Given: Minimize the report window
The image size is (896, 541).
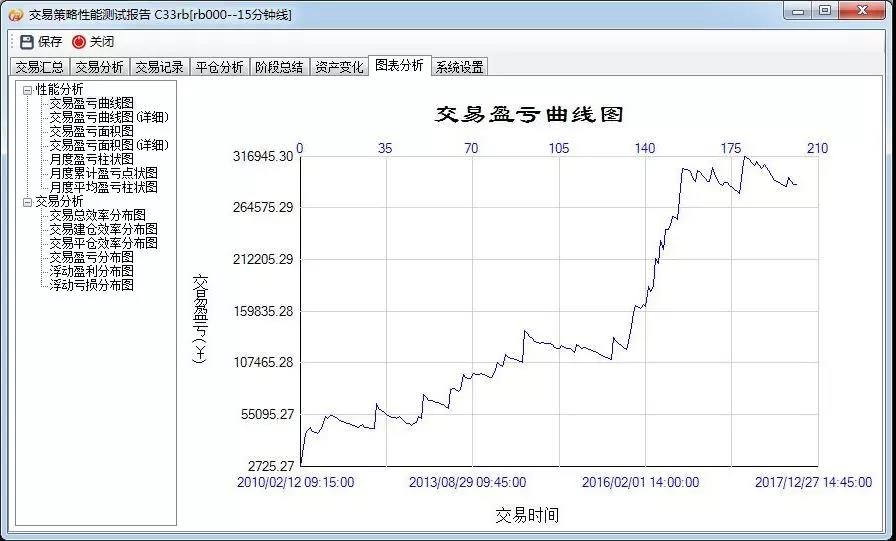Looking at the screenshot, I should click(x=798, y=11).
